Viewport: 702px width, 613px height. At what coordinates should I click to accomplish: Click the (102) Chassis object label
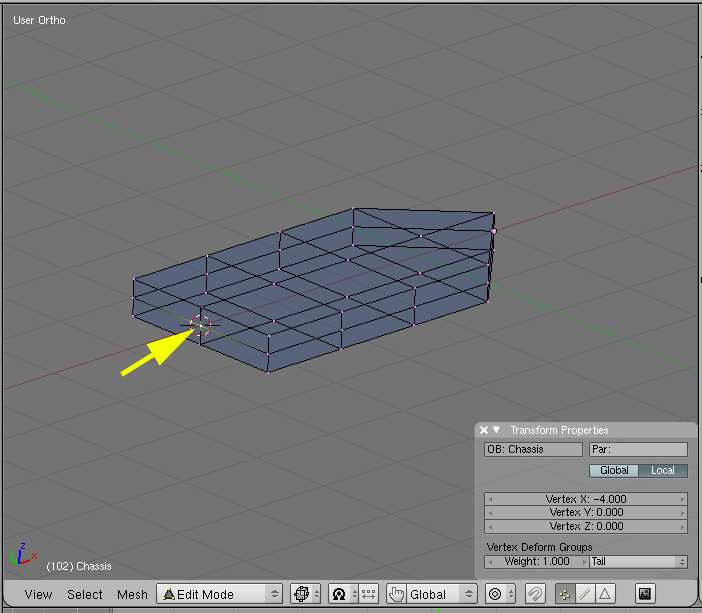[x=79, y=566]
